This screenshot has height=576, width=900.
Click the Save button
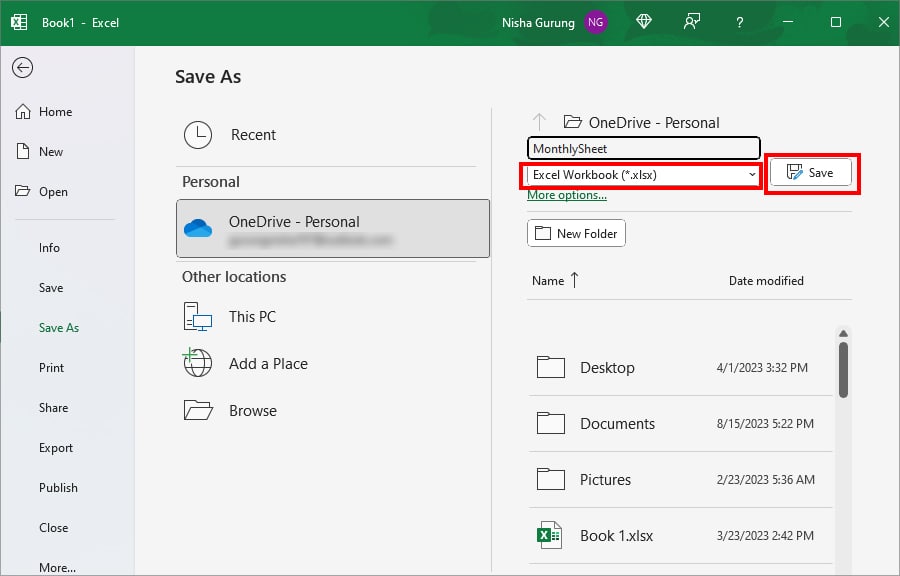pyautogui.click(x=811, y=172)
